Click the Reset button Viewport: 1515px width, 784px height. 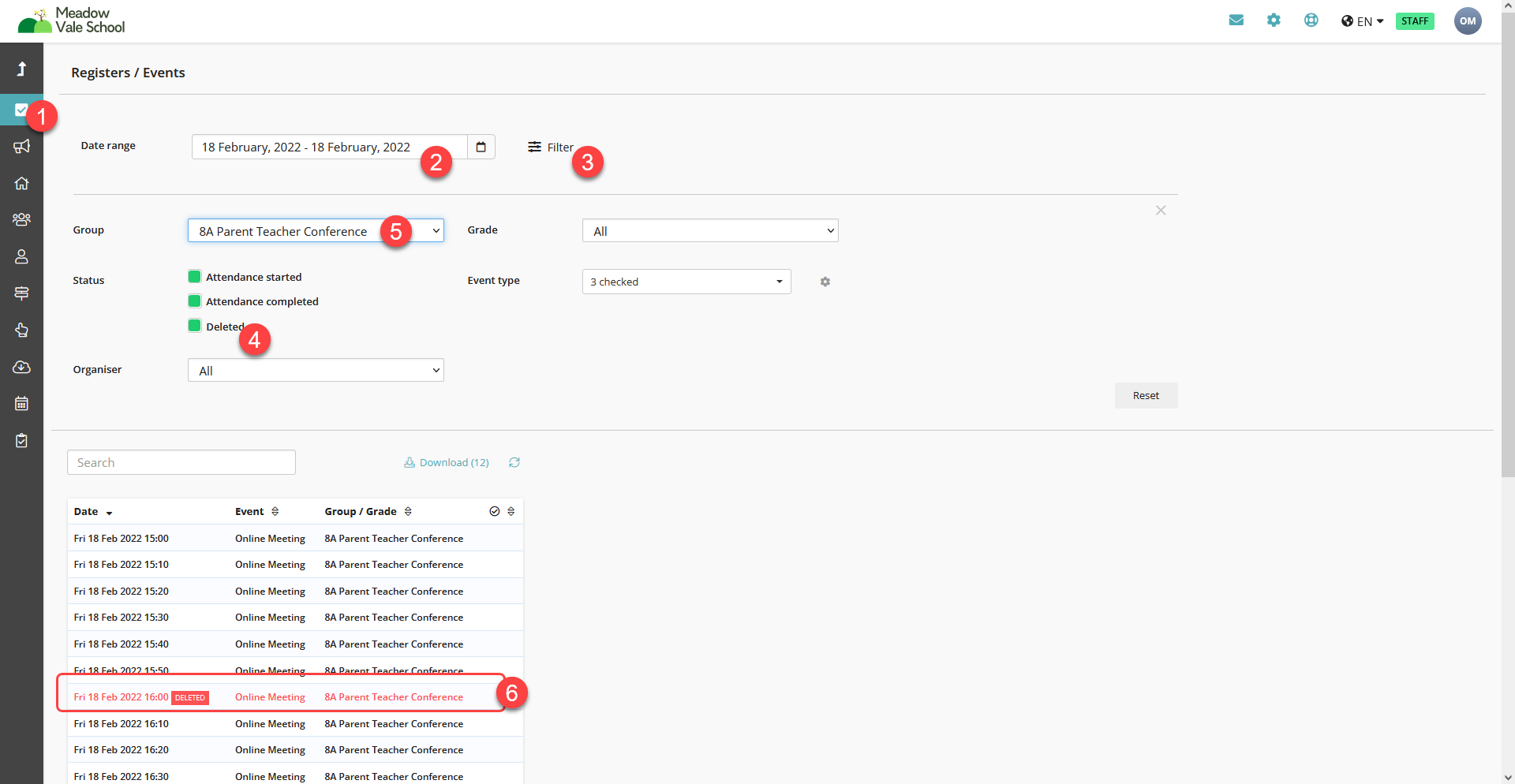coord(1145,396)
